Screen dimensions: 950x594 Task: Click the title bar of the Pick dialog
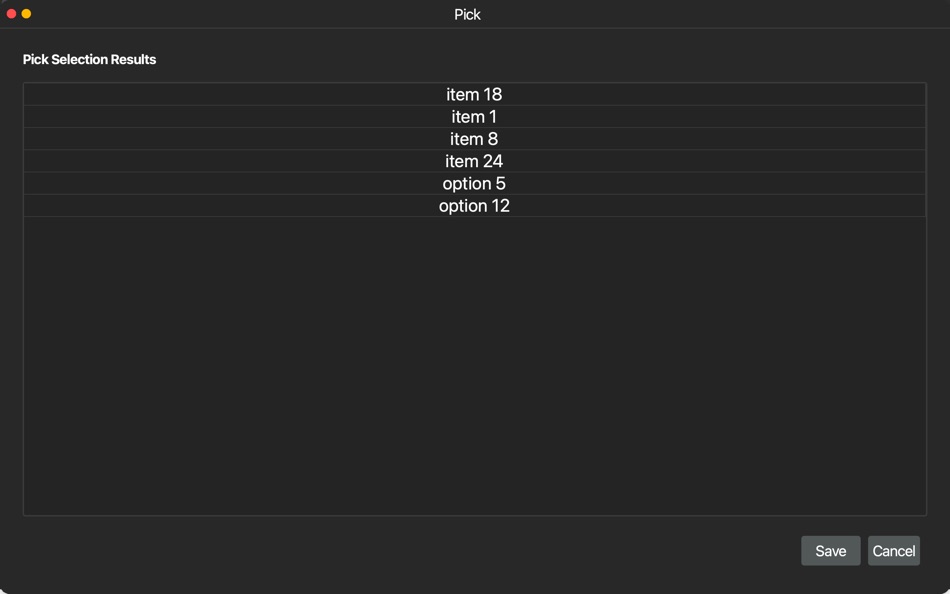pyautogui.click(x=468, y=14)
